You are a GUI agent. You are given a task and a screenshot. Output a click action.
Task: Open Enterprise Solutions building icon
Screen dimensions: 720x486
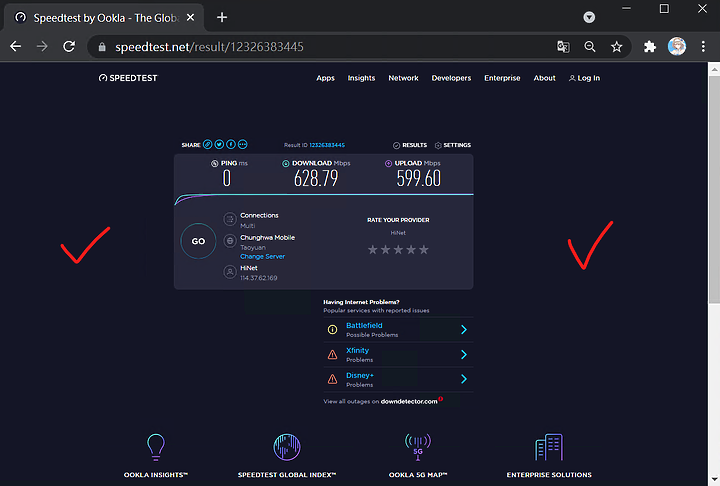click(549, 447)
